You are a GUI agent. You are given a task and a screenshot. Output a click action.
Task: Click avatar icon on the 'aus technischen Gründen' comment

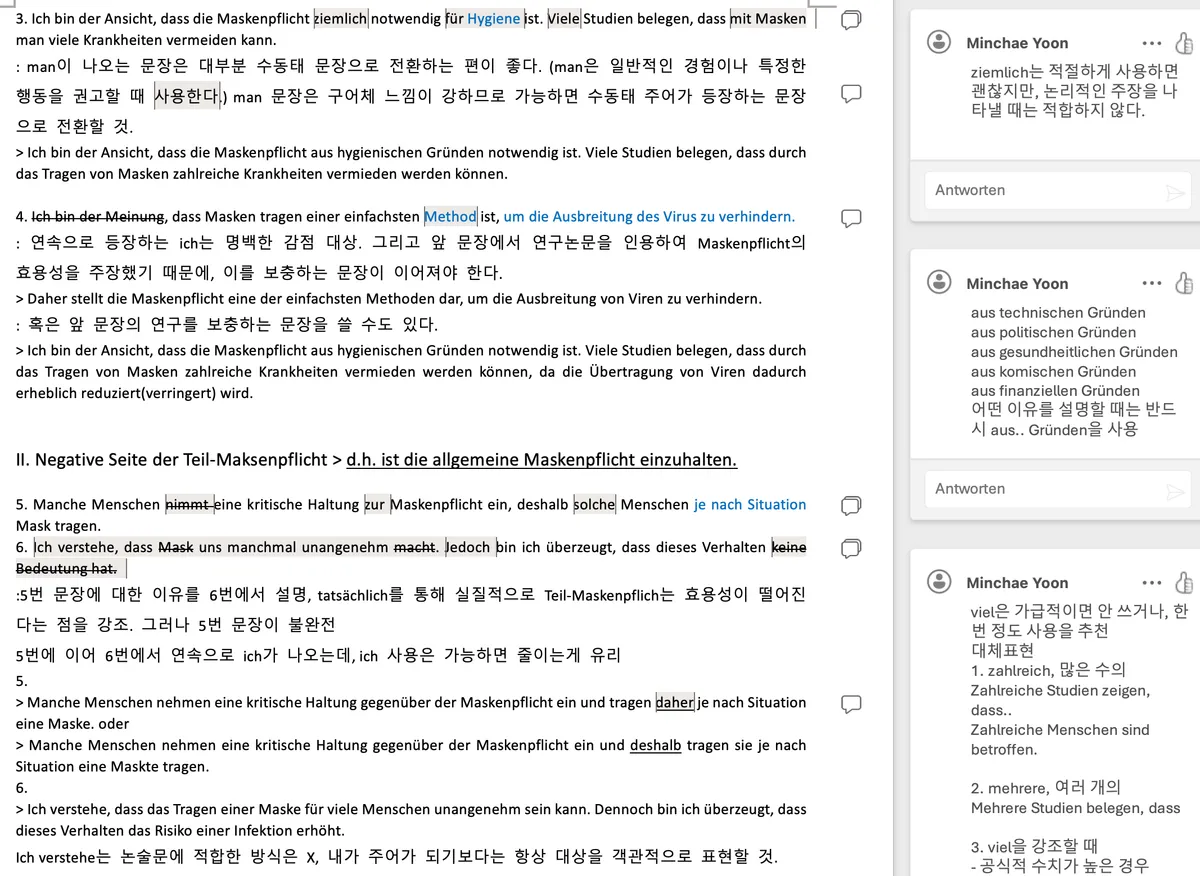(x=939, y=283)
